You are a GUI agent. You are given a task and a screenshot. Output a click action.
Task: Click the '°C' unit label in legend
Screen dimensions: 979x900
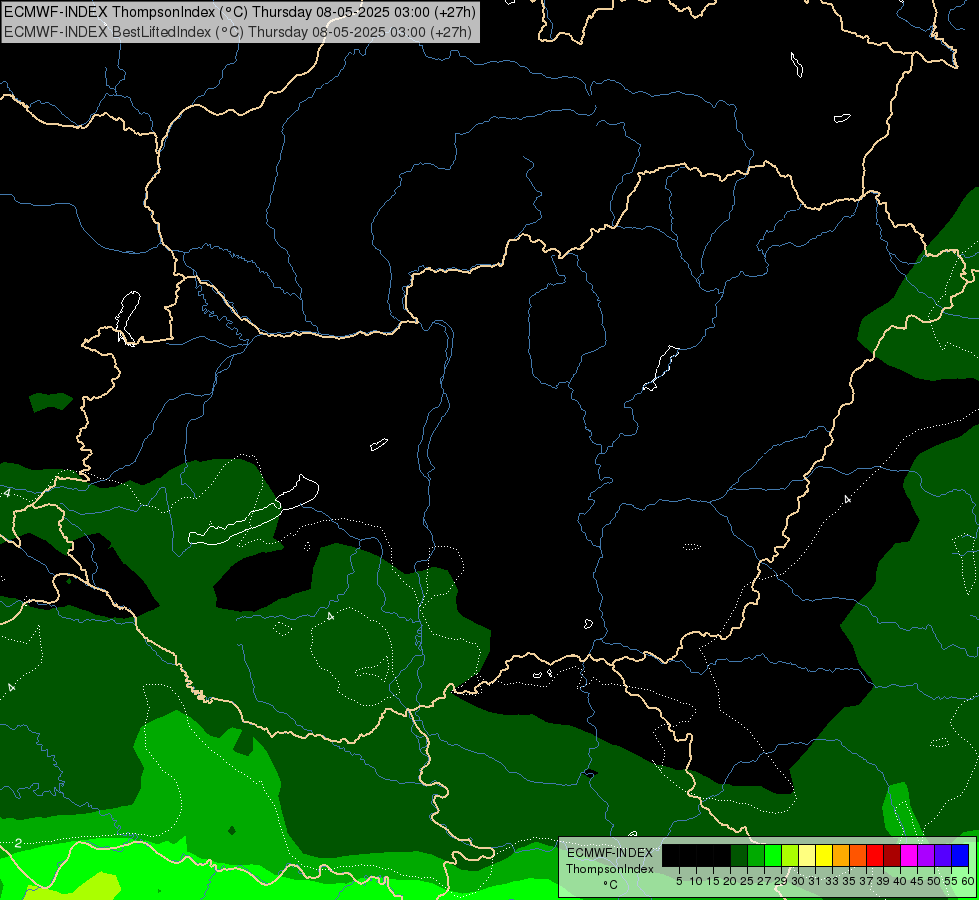point(611,884)
